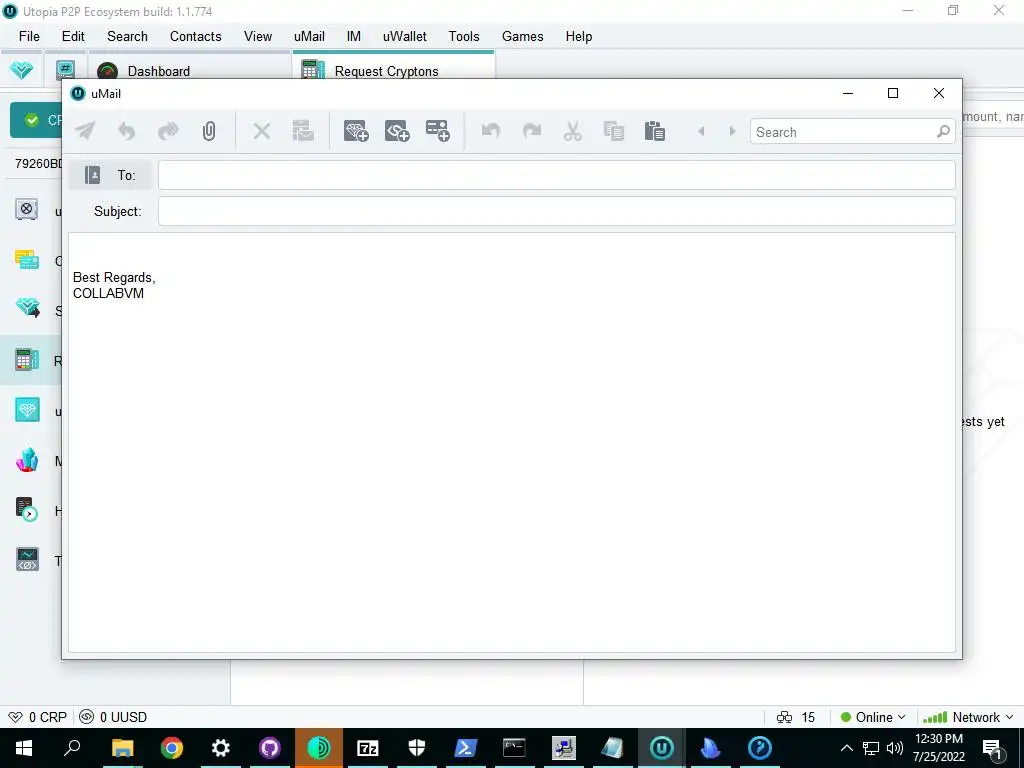Screen dimensions: 1024x768
Task: Select the Send Cryptons diamond arrow sidebar icon
Action: 27,308
